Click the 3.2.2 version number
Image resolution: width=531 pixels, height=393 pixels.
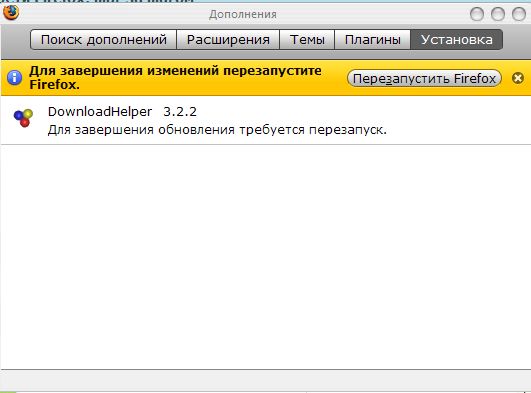[180, 112]
